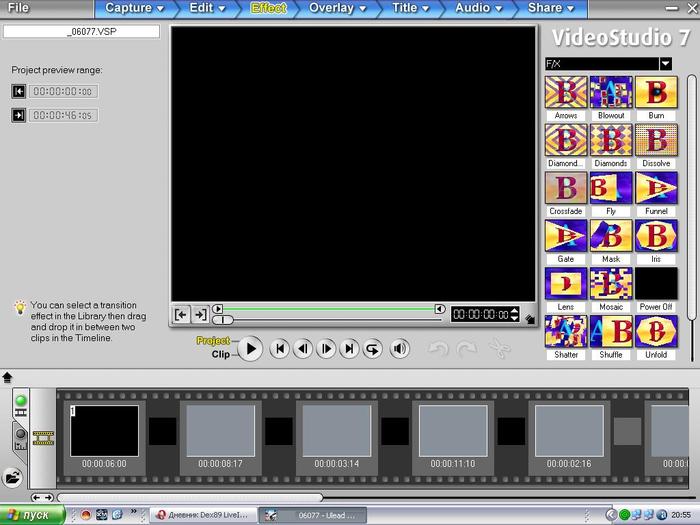Viewport: 700px width, 525px height.
Task: Enlarge the preview window icon
Action: click(x=529, y=319)
